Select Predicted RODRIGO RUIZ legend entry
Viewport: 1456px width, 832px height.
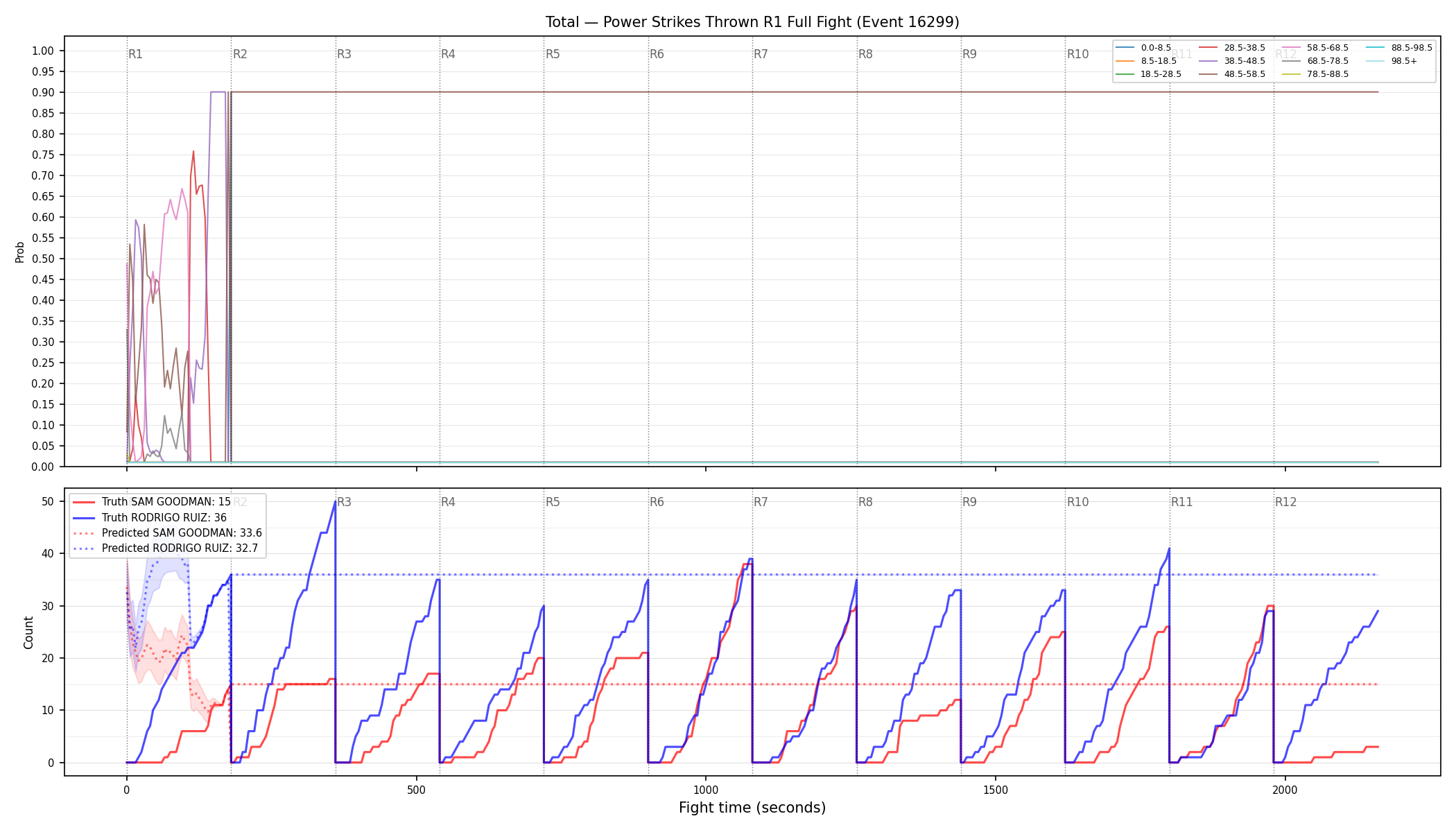coord(165,548)
